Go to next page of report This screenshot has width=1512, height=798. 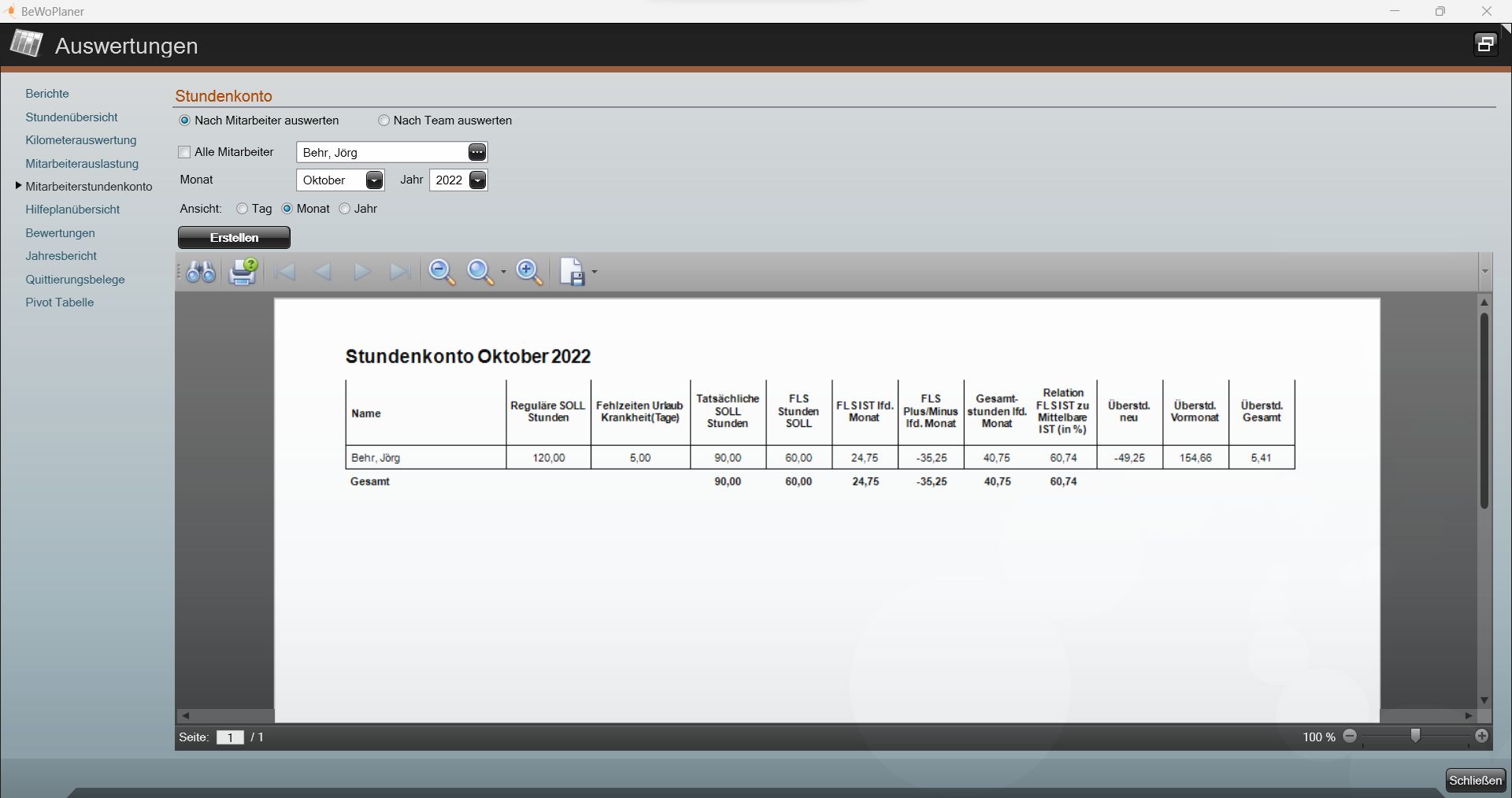(x=362, y=273)
